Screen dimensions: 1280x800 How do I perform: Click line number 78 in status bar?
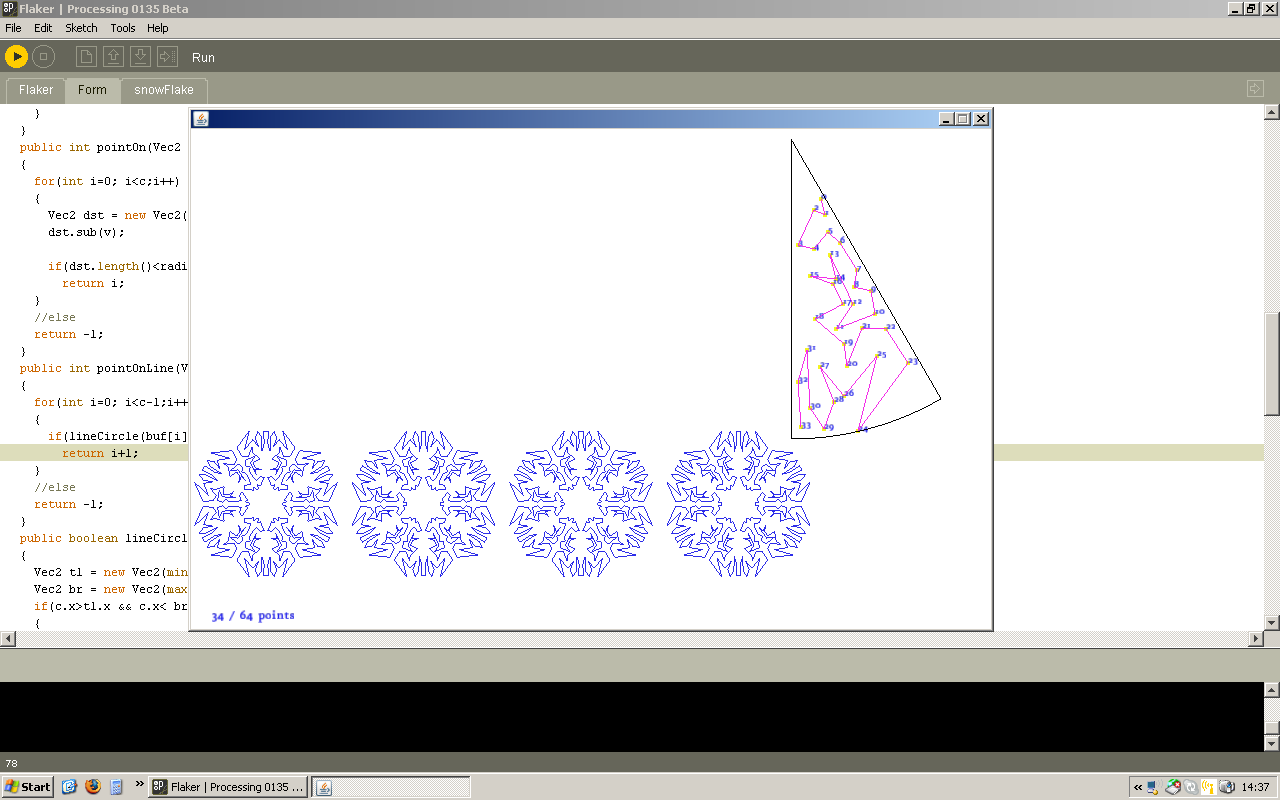click(11, 763)
